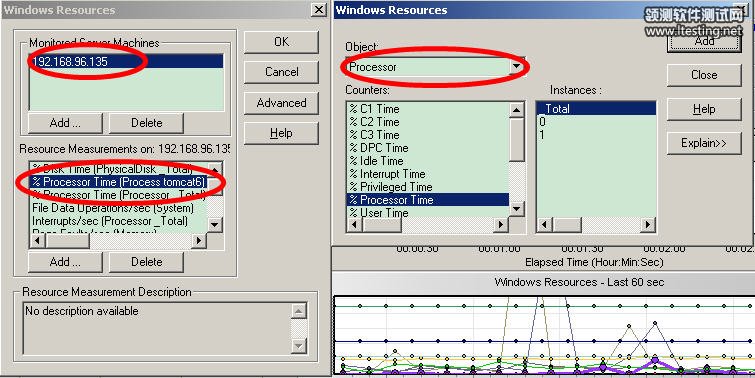Click down arrow of Resource Measurements scrollbar
This screenshot has width=755, height=378.
click(x=215, y=224)
